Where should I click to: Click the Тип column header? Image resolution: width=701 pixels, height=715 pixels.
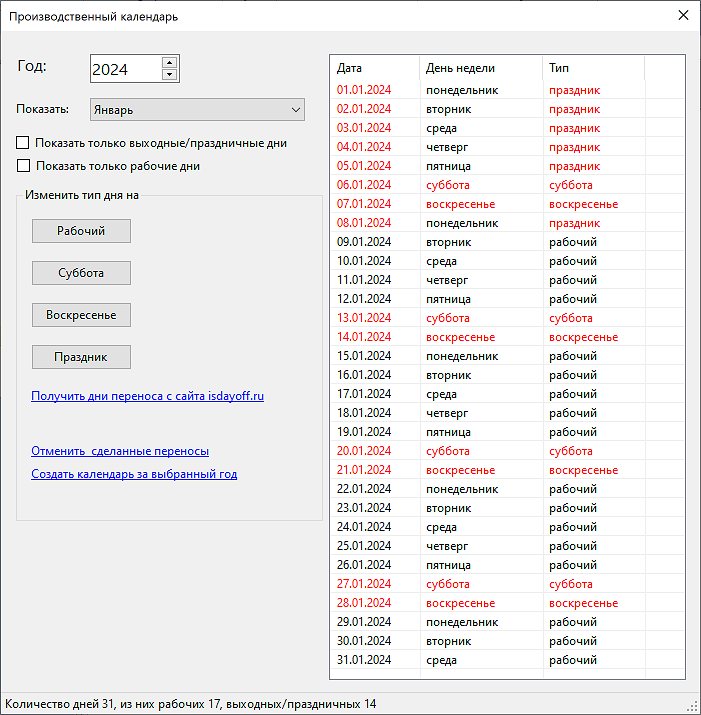click(593, 68)
